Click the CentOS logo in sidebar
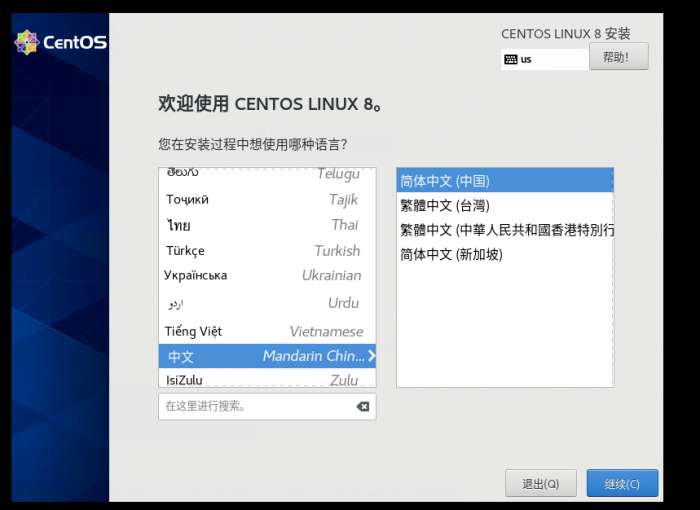This screenshot has height=510, width=700. point(61,42)
